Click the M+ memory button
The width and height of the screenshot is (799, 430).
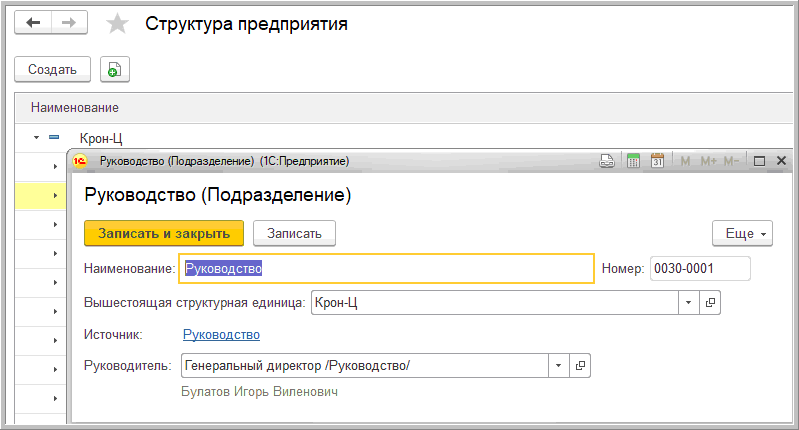pyautogui.click(x=708, y=161)
